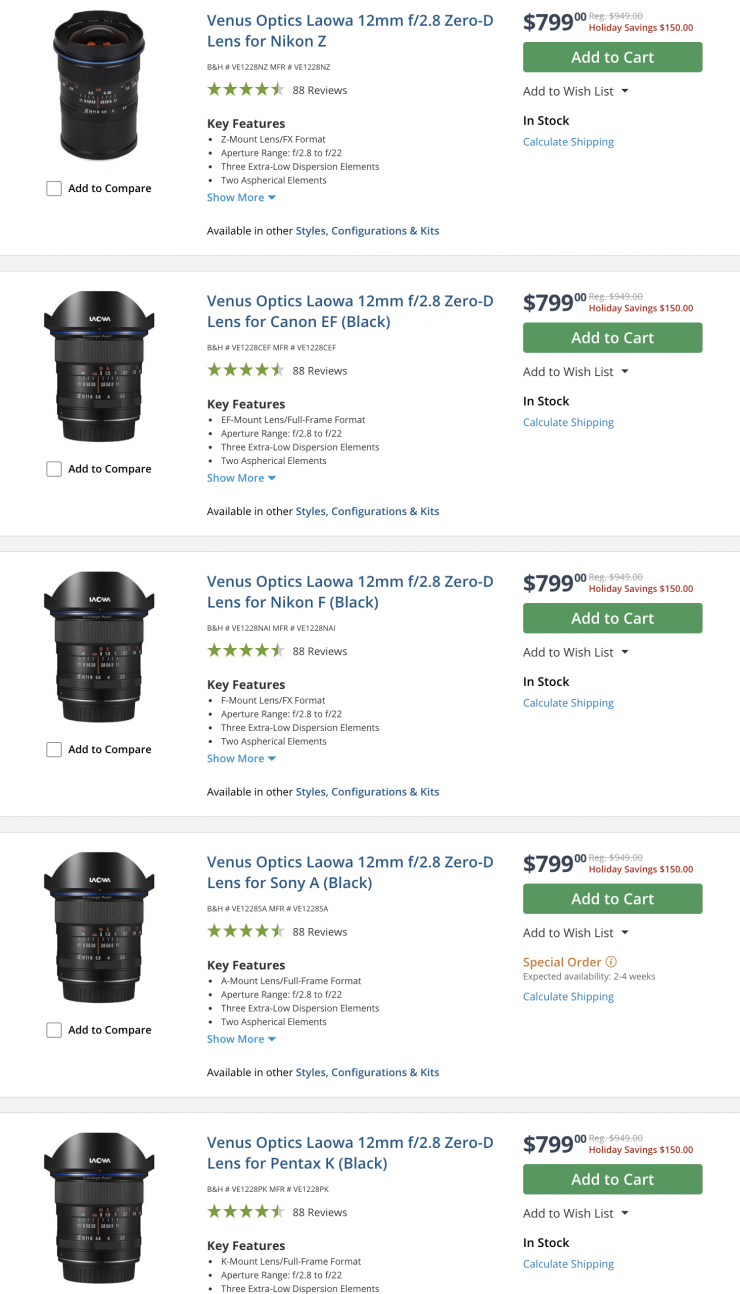The height and width of the screenshot is (1294, 740).
Task: Click star rating of Nikon Z lens
Action: pyautogui.click(x=245, y=90)
